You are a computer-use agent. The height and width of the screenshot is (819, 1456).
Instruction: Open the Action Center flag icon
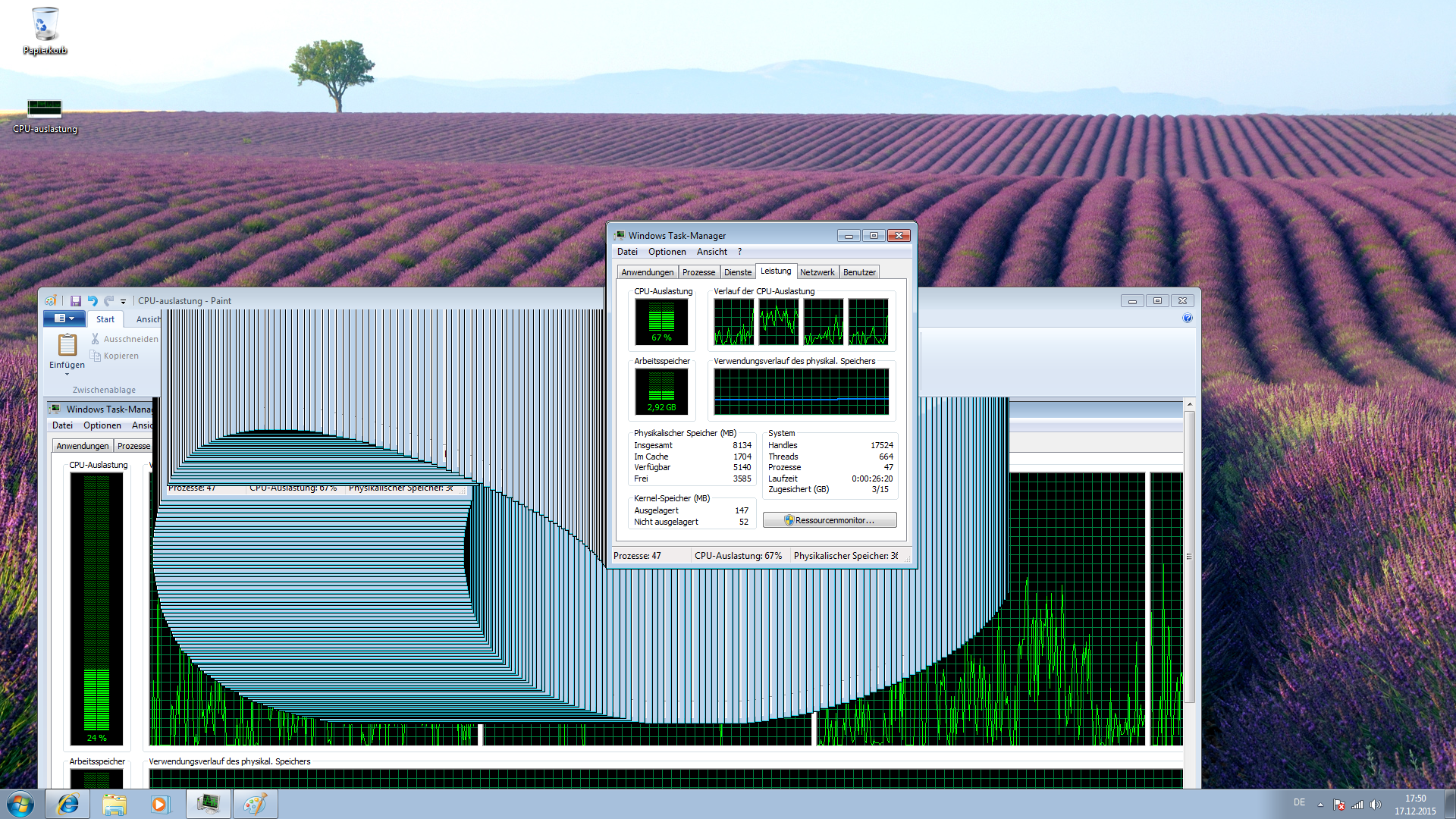click(x=1339, y=805)
